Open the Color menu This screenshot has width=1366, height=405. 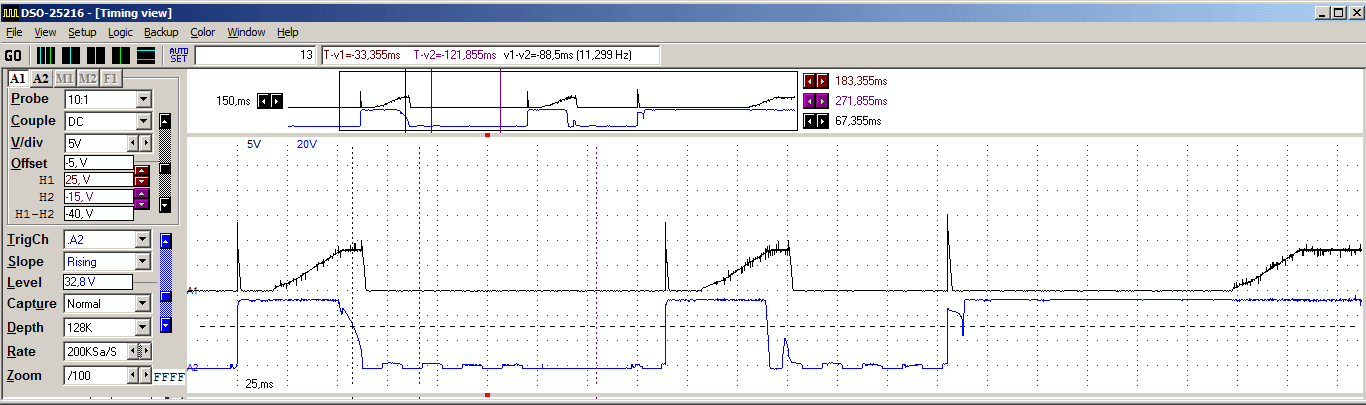tap(202, 32)
